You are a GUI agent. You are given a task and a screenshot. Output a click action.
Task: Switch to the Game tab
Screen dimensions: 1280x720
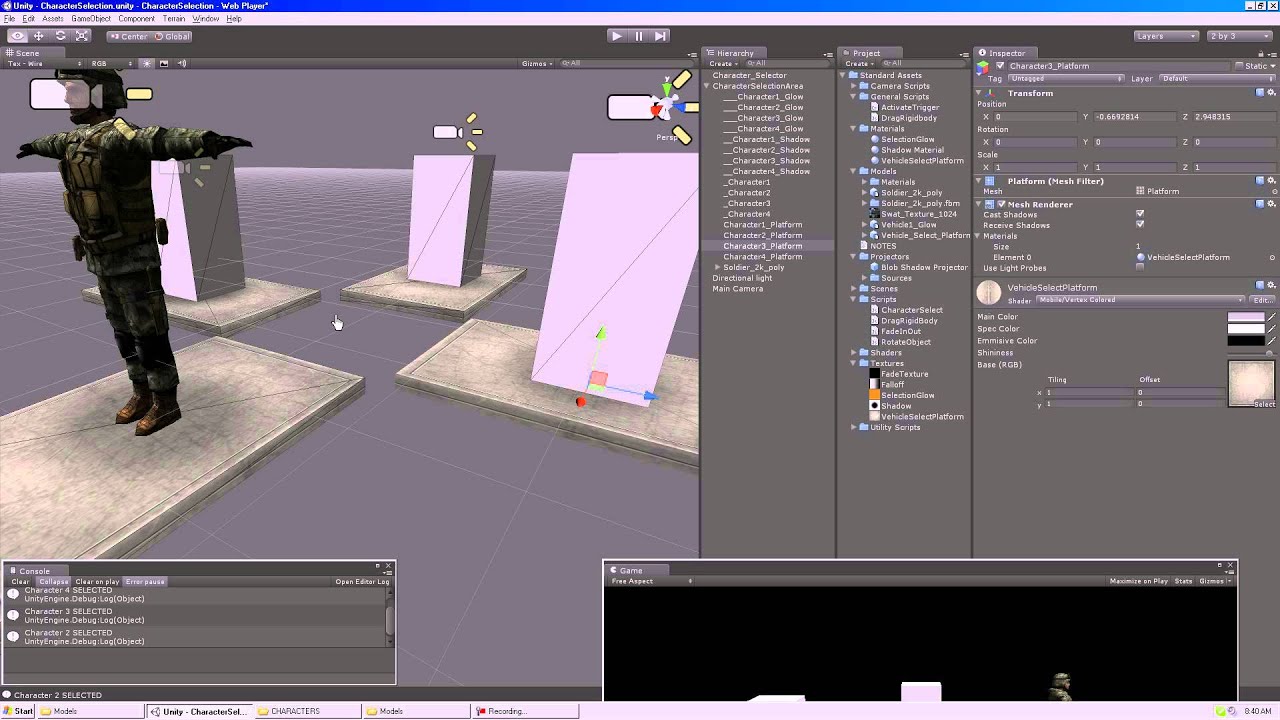tap(631, 570)
